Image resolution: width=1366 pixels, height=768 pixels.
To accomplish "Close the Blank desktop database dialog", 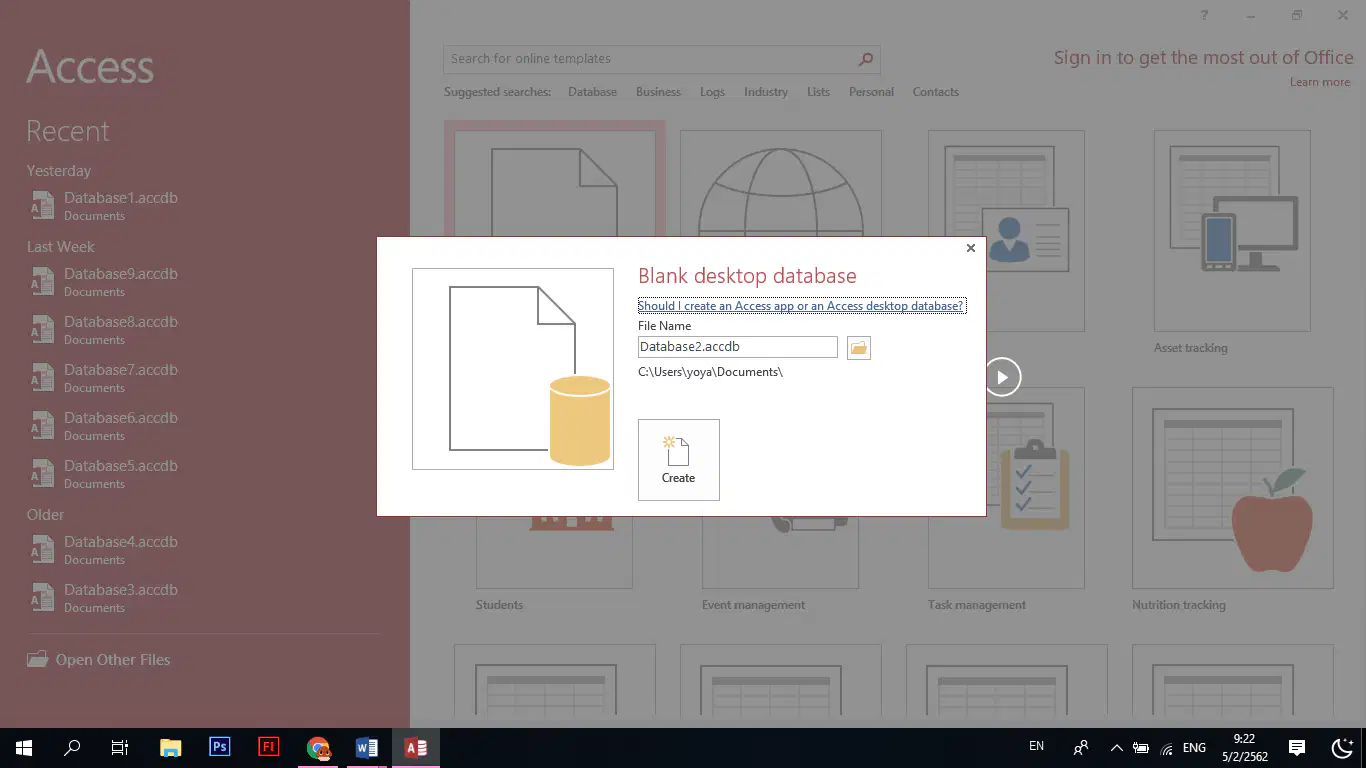I will [x=970, y=248].
